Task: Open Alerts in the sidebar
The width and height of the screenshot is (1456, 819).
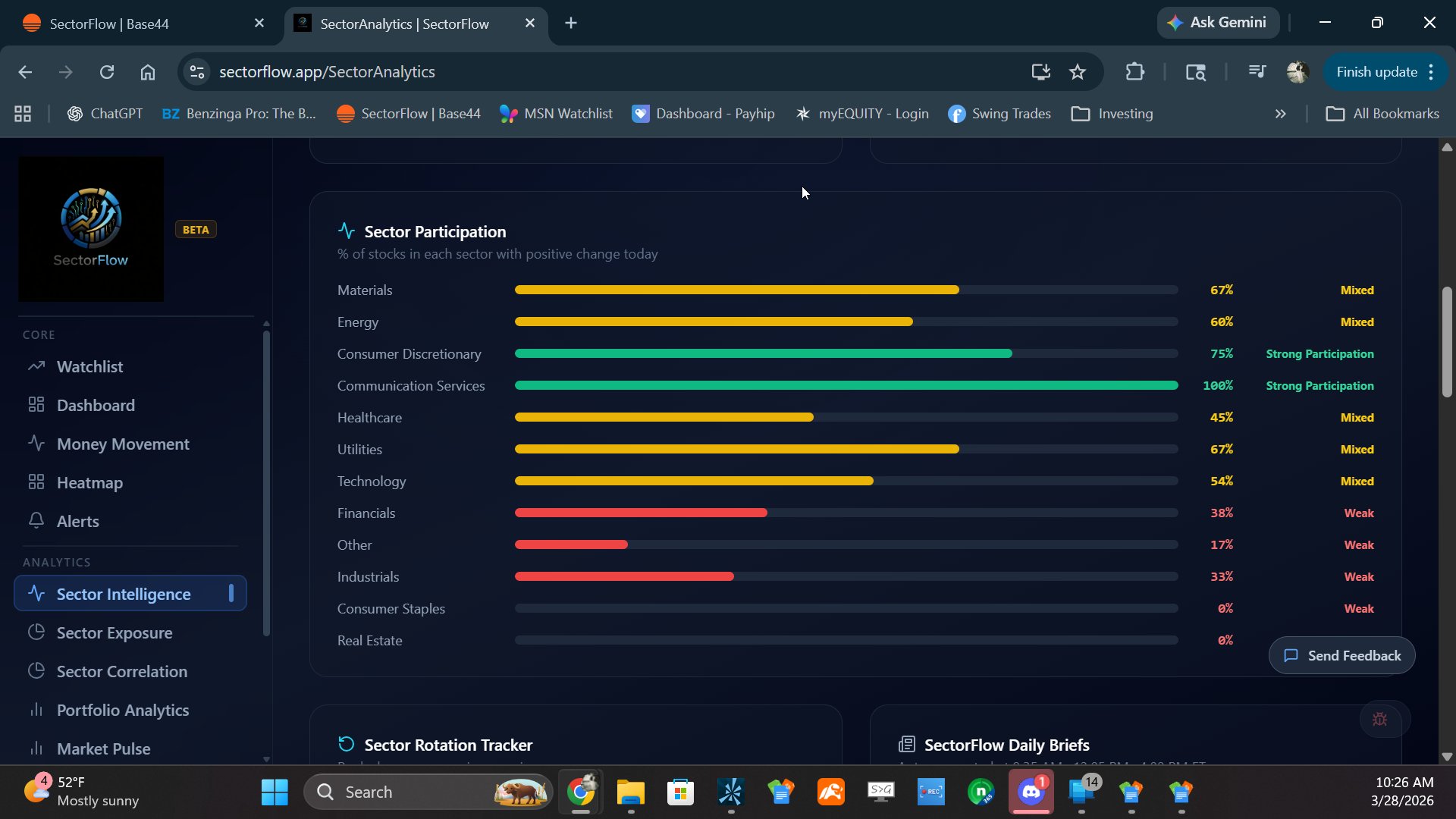Action: tap(77, 522)
